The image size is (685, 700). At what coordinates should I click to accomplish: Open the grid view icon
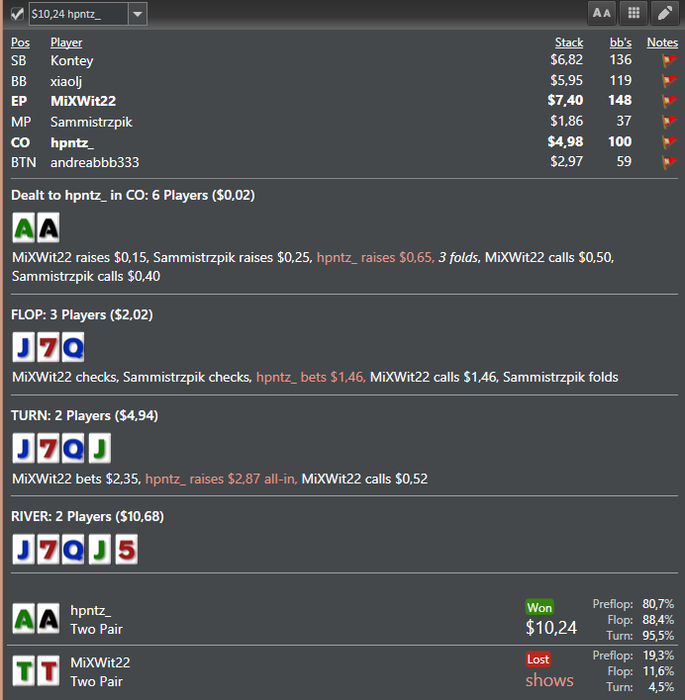pos(633,13)
